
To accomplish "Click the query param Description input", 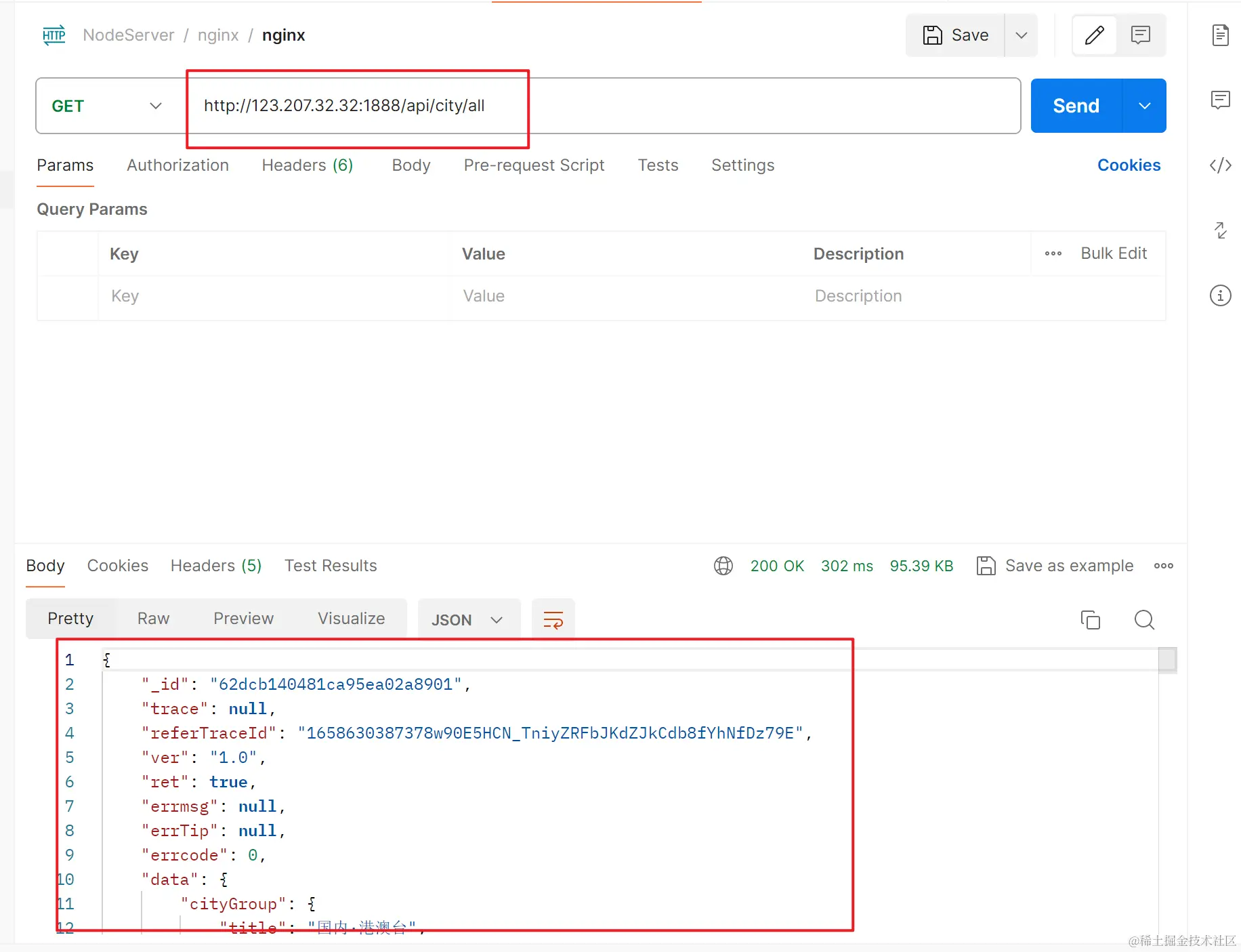I will (x=984, y=296).
